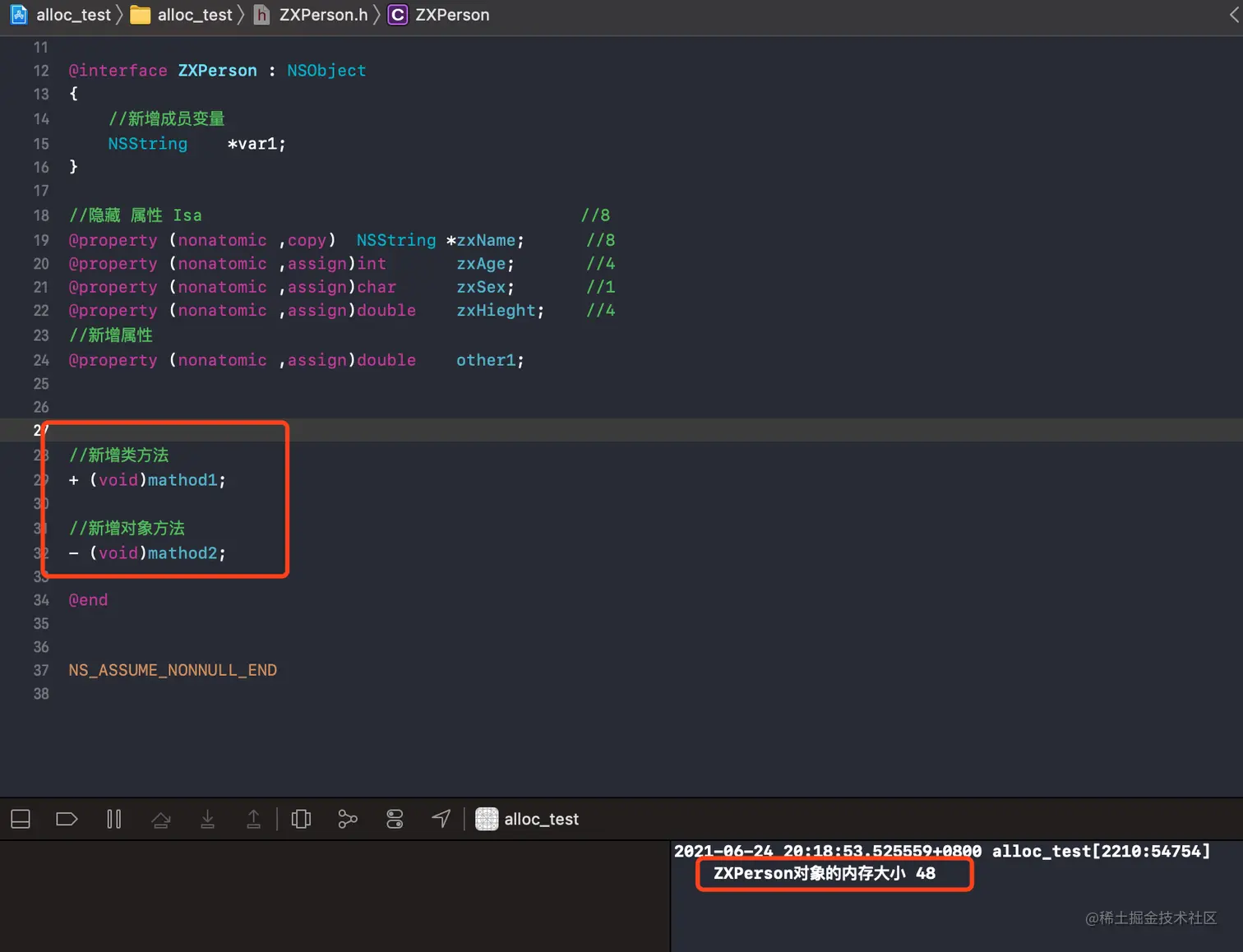
Task: Click the //1 comment after zxSex
Action: [x=600, y=287]
